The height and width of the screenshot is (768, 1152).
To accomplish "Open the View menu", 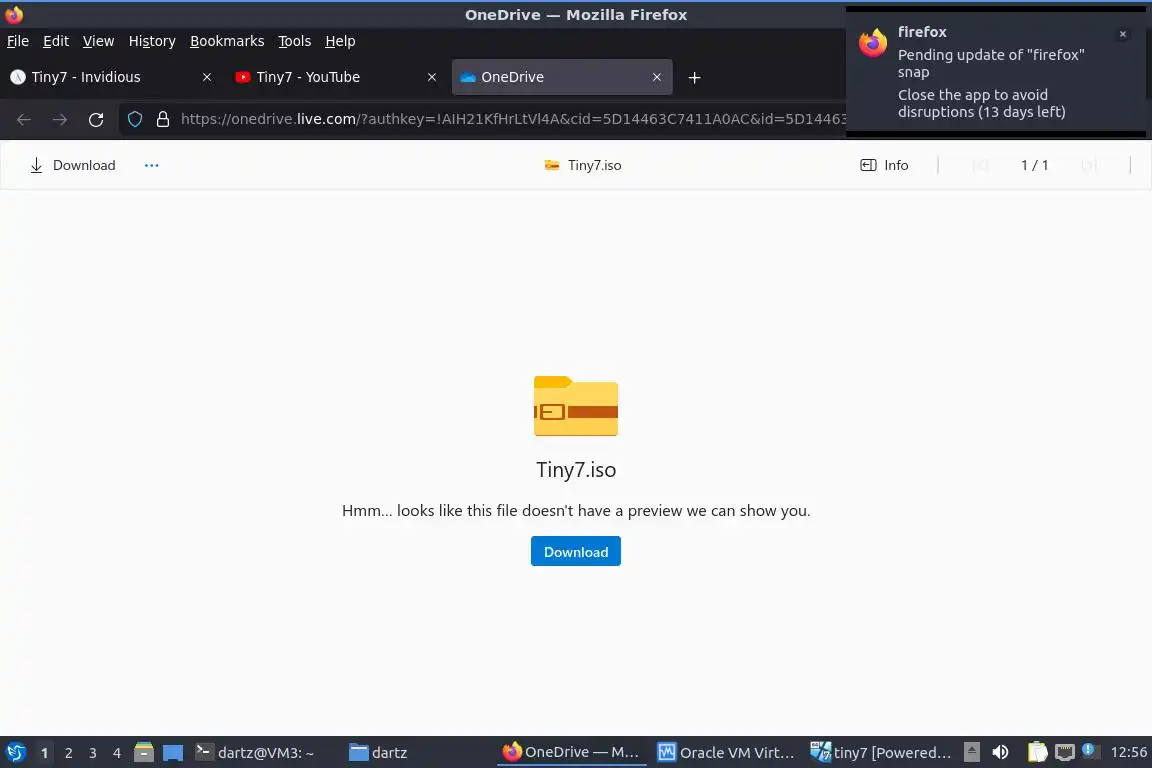I will click(x=98, y=41).
